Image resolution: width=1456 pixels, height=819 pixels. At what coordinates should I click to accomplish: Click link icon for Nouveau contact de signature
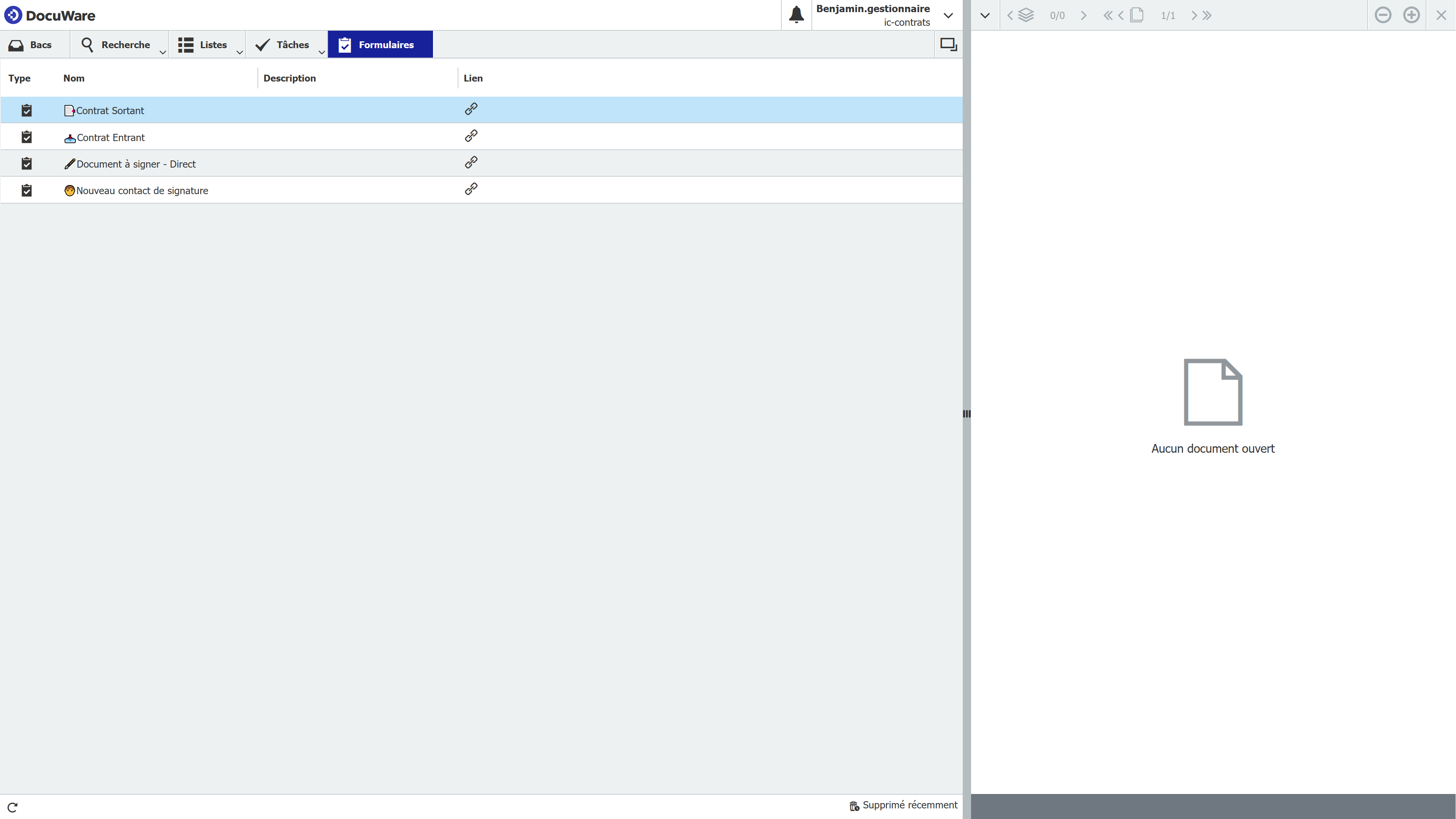click(471, 189)
